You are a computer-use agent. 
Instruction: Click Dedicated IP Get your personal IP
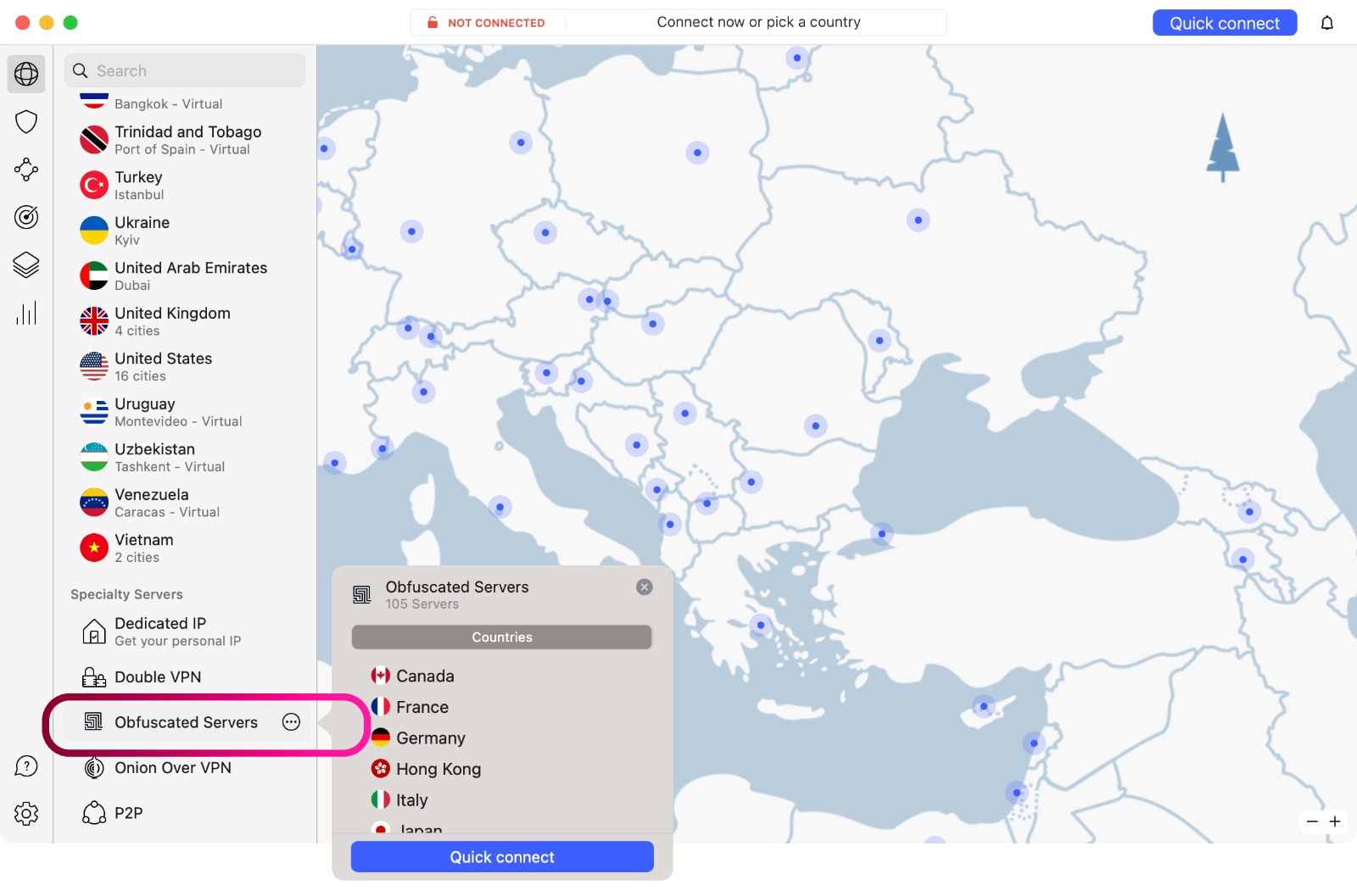[185, 632]
